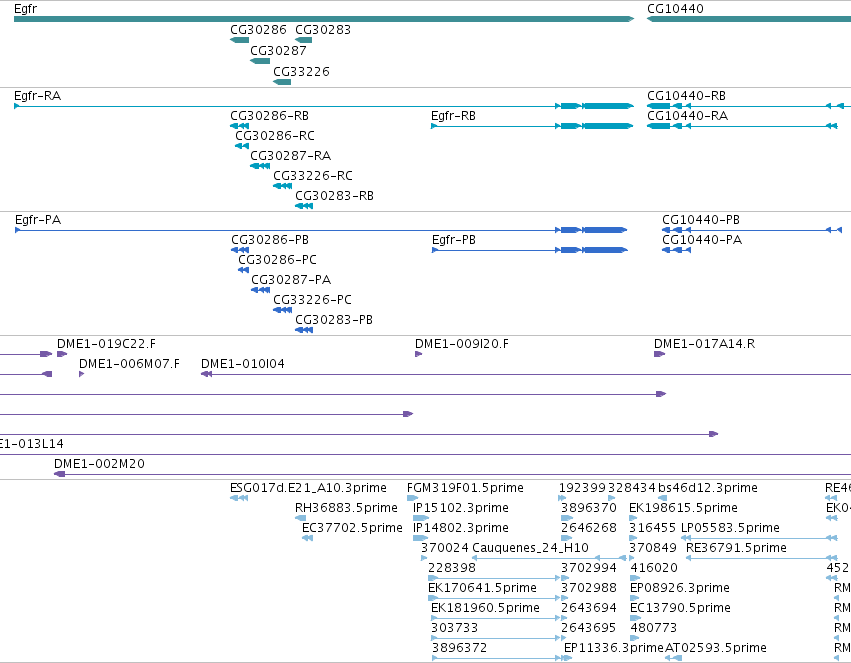Image resolution: width=851 pixels, height=663 pixels.
Task: Select the CG10440 gene label
Action: click(x=675, y=9)
